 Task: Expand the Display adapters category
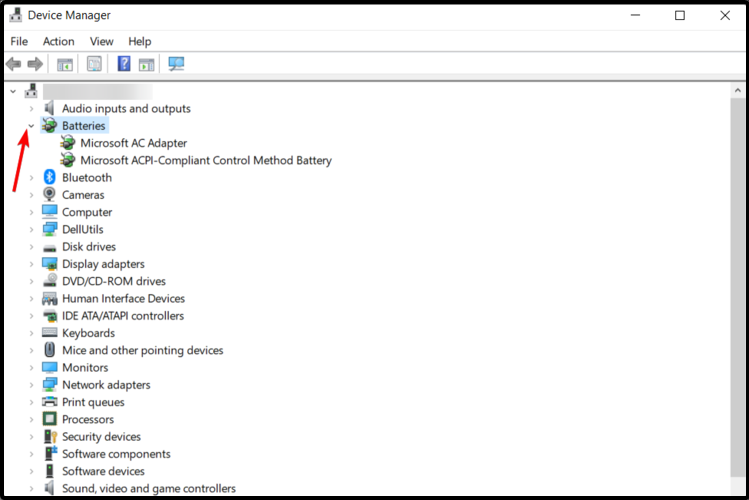point(32,264)
